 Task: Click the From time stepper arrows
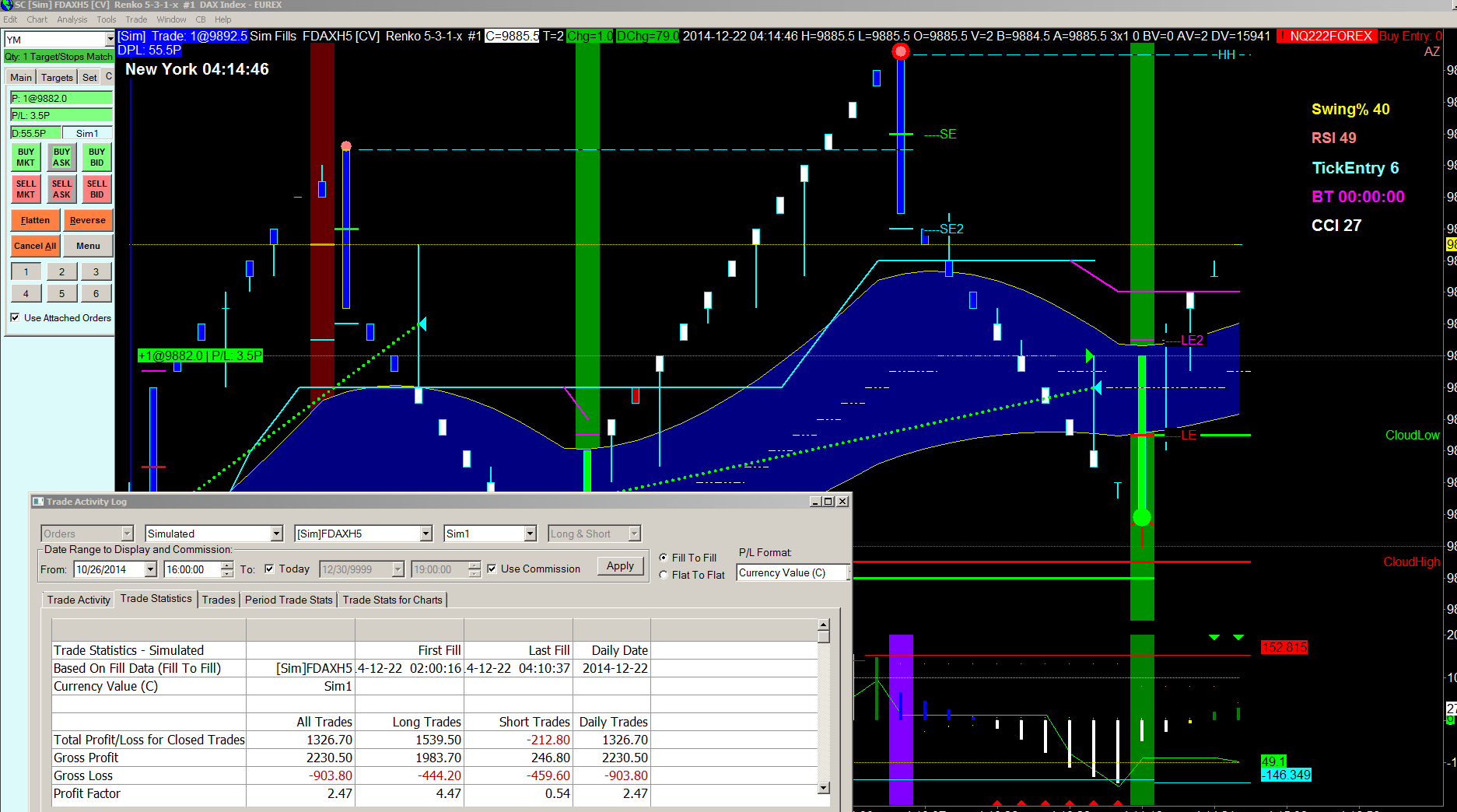click(x=226, y=569)
